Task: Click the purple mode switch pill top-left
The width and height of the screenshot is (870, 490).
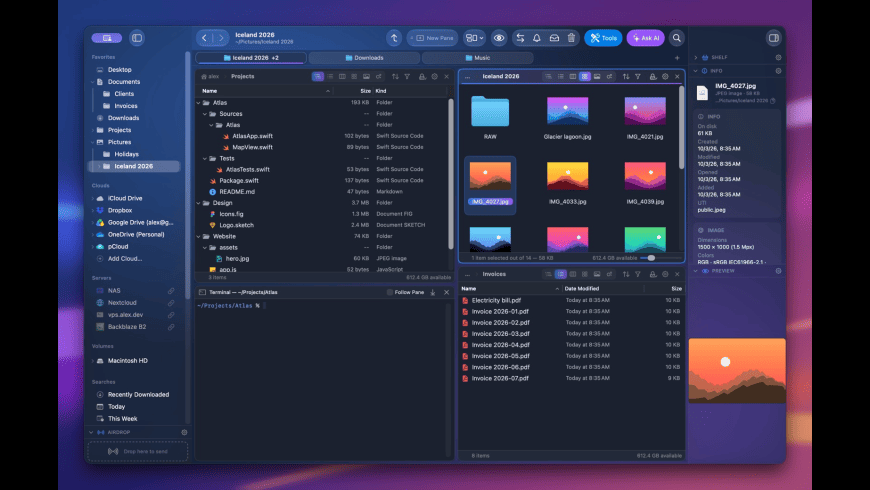Action: pyautogui.click(x=107, y=38)
